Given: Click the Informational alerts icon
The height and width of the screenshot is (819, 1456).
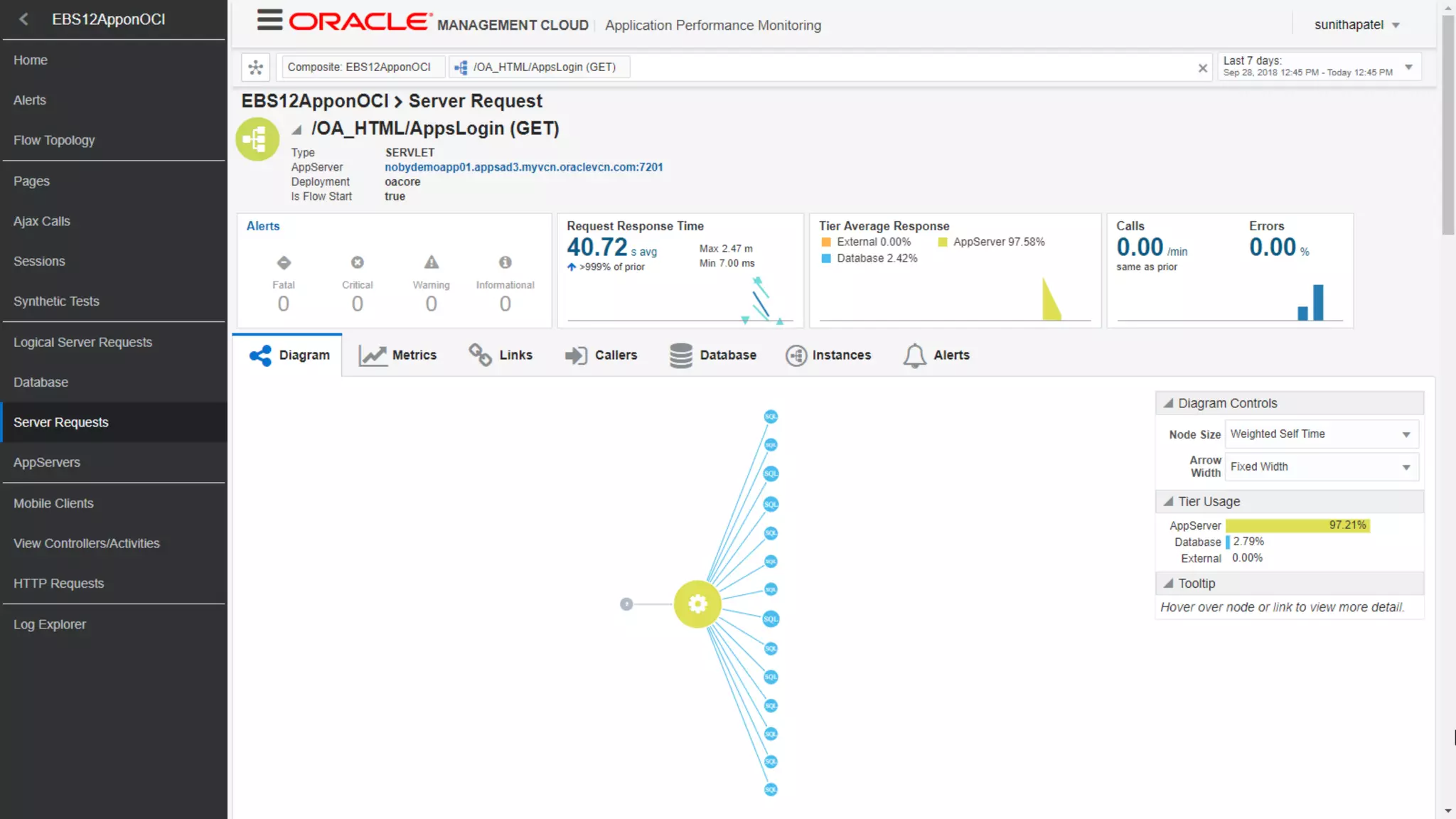Looking at the screenshot, I should (505, 262).
